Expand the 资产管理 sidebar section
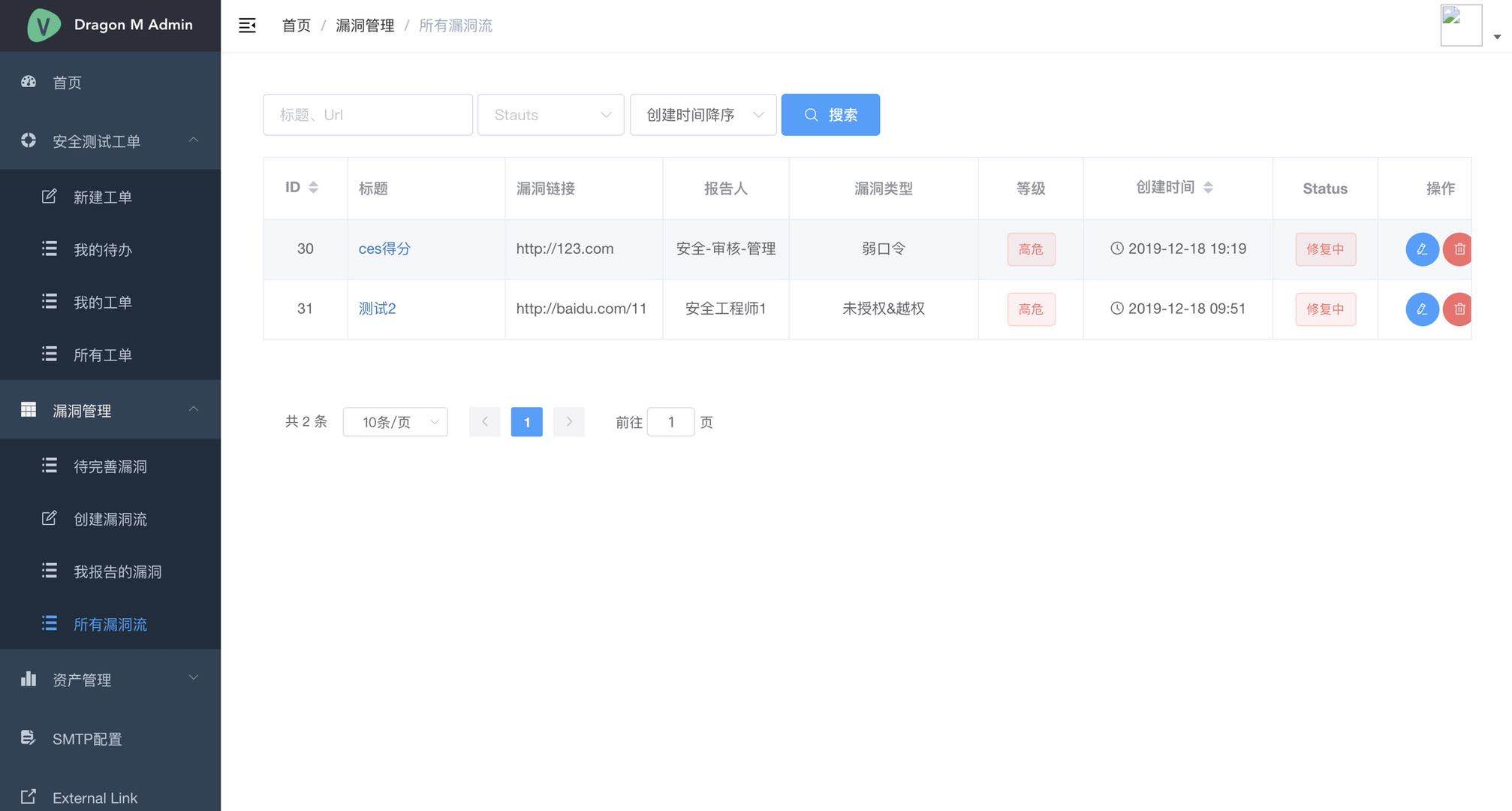Viewport: 1512px width, 811px height. (110, 680)
